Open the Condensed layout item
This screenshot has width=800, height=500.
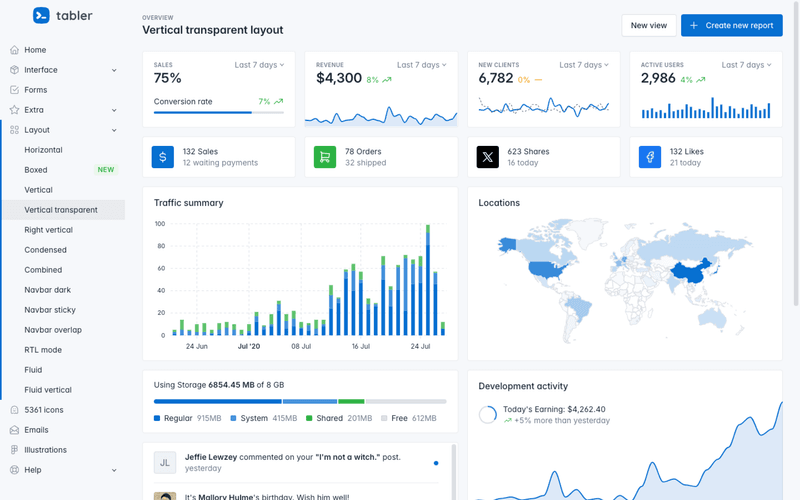point(64,250)
